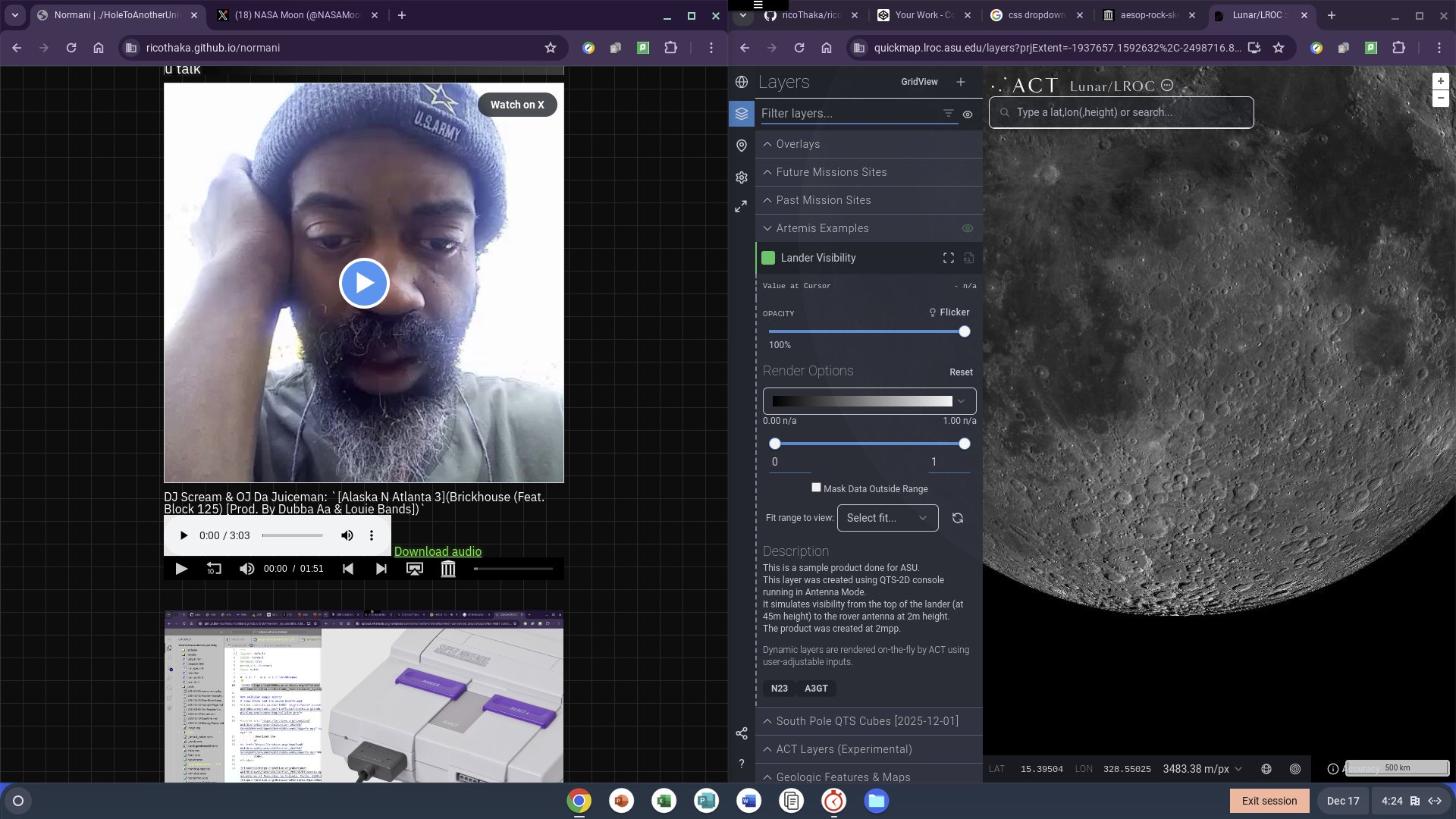Click the projection globe icon in status bar
The width and height of the screenshot is (1456, 819).
pyautogui.click(x=1266, y=769)
